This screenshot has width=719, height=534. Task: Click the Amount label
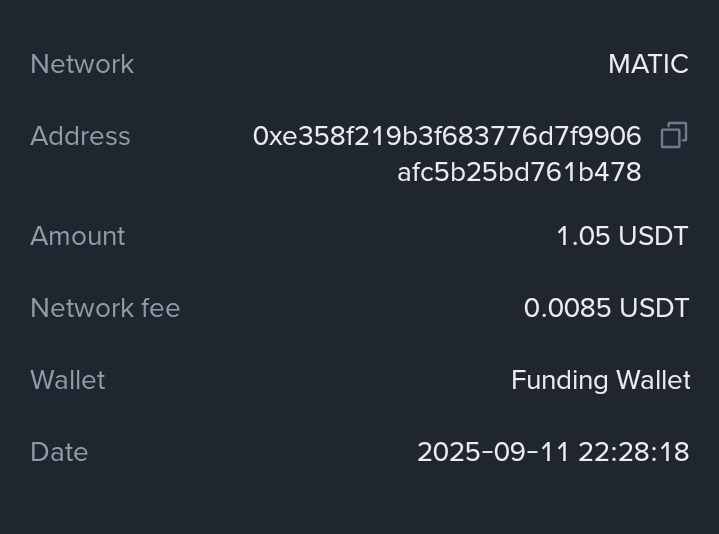pyautogui.click(x=78, y=236)
